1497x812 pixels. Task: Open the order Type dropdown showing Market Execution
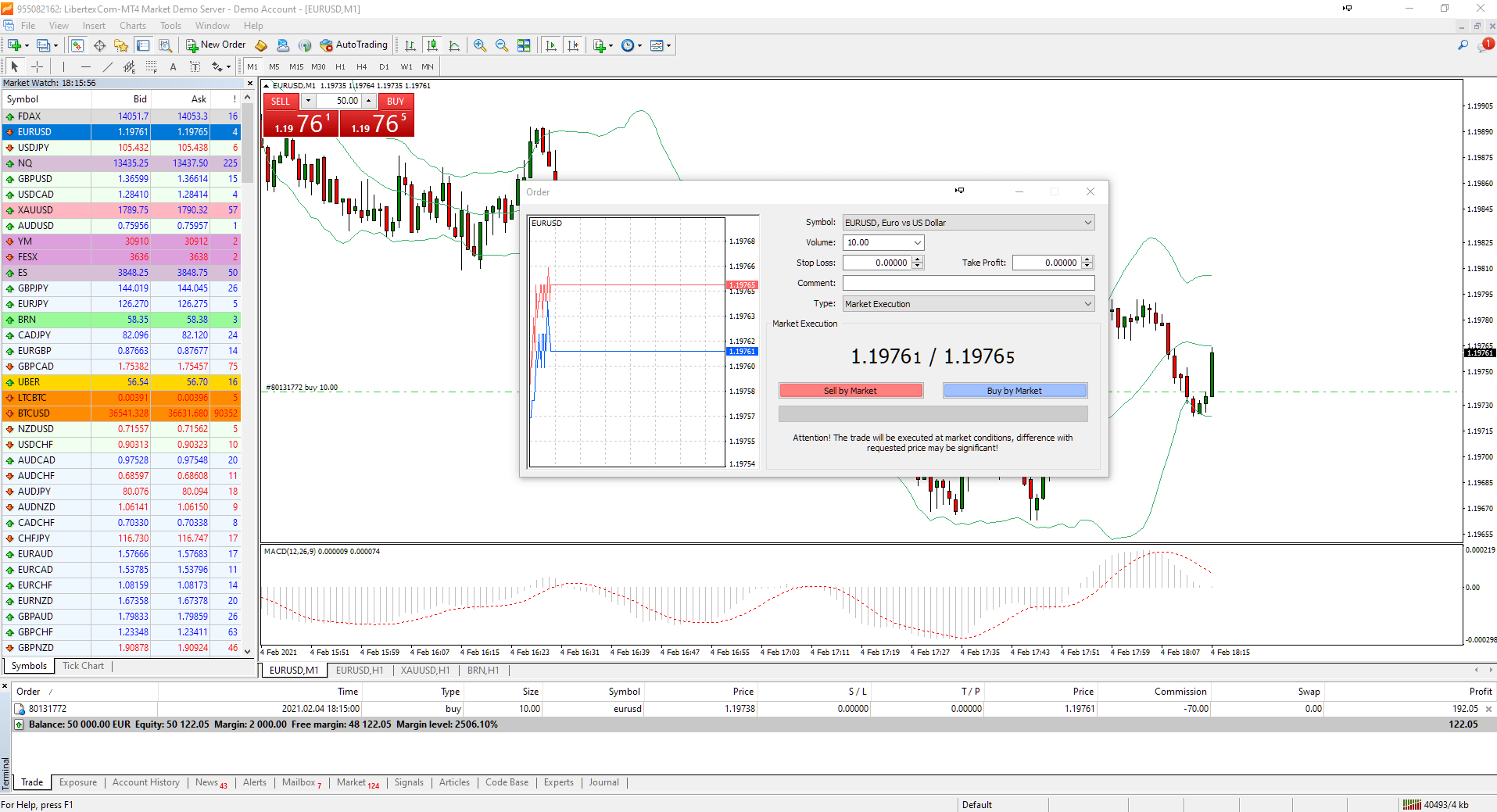point(1088,303)
